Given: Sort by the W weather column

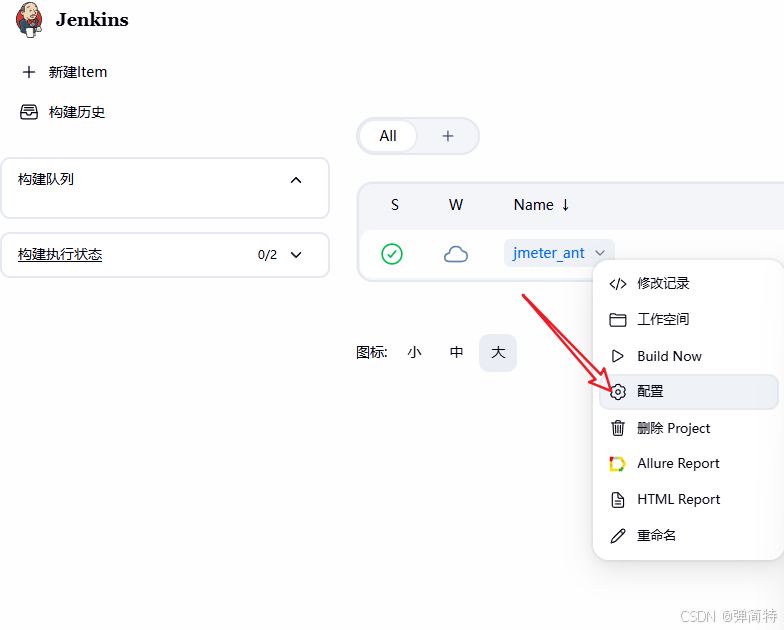Looking at the screenshot, I should 456,205.
